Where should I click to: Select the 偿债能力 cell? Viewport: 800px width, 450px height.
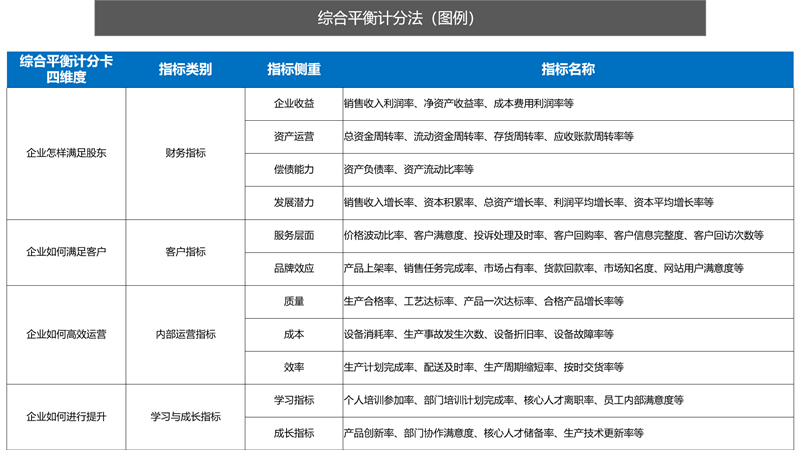(x=294, y=169)
